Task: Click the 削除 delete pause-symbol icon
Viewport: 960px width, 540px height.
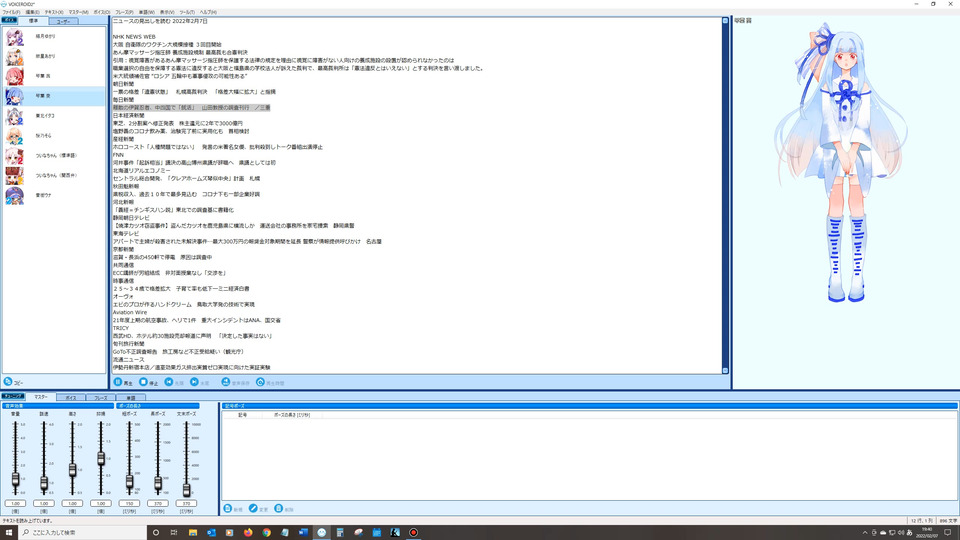Action: (279, 509)
